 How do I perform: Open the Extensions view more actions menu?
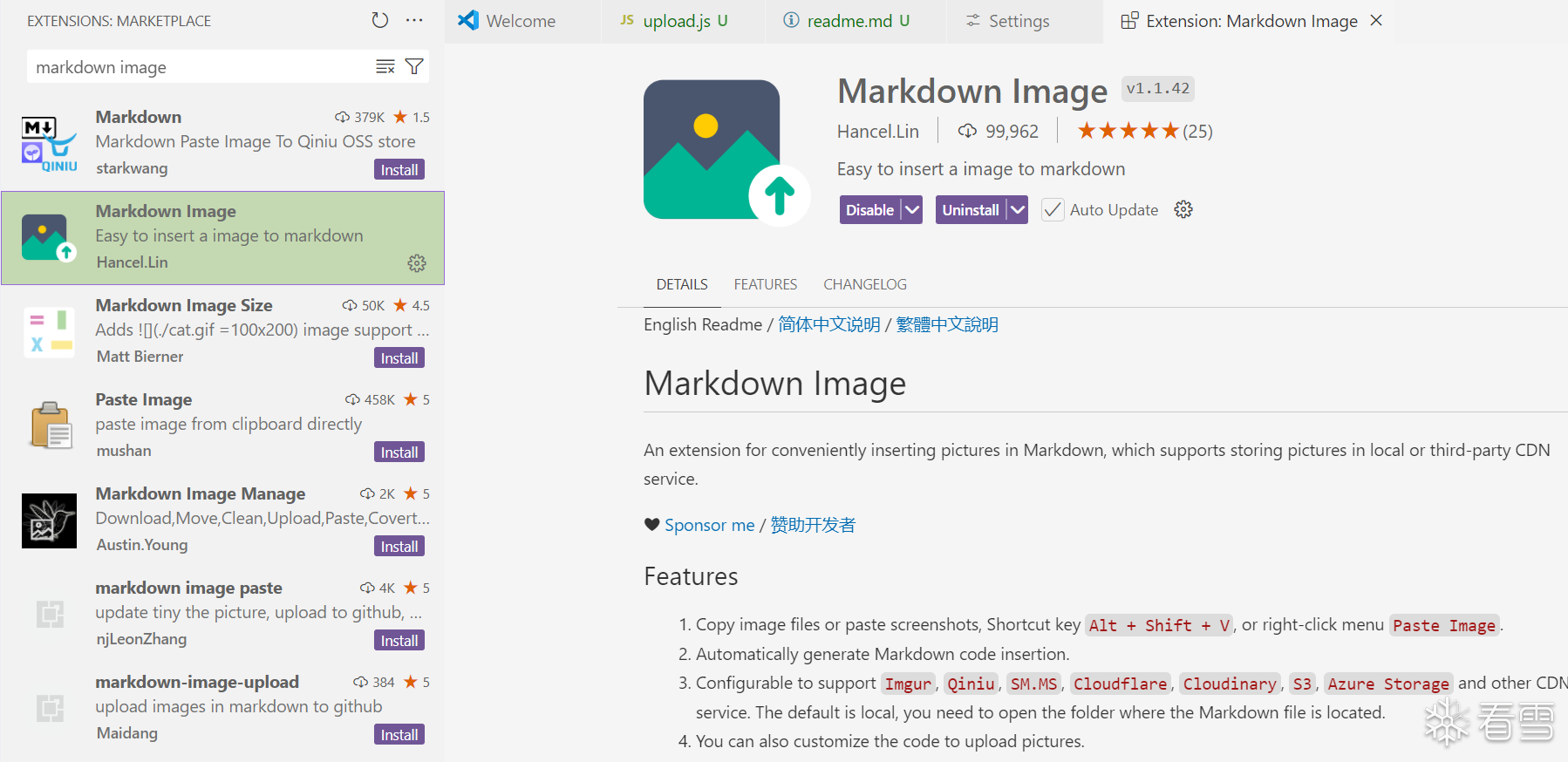[414, 20]
